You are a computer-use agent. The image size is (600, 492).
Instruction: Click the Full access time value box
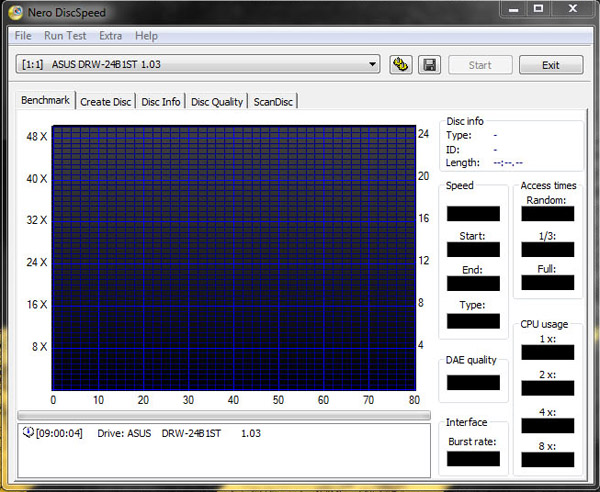(x=548, y=282)
